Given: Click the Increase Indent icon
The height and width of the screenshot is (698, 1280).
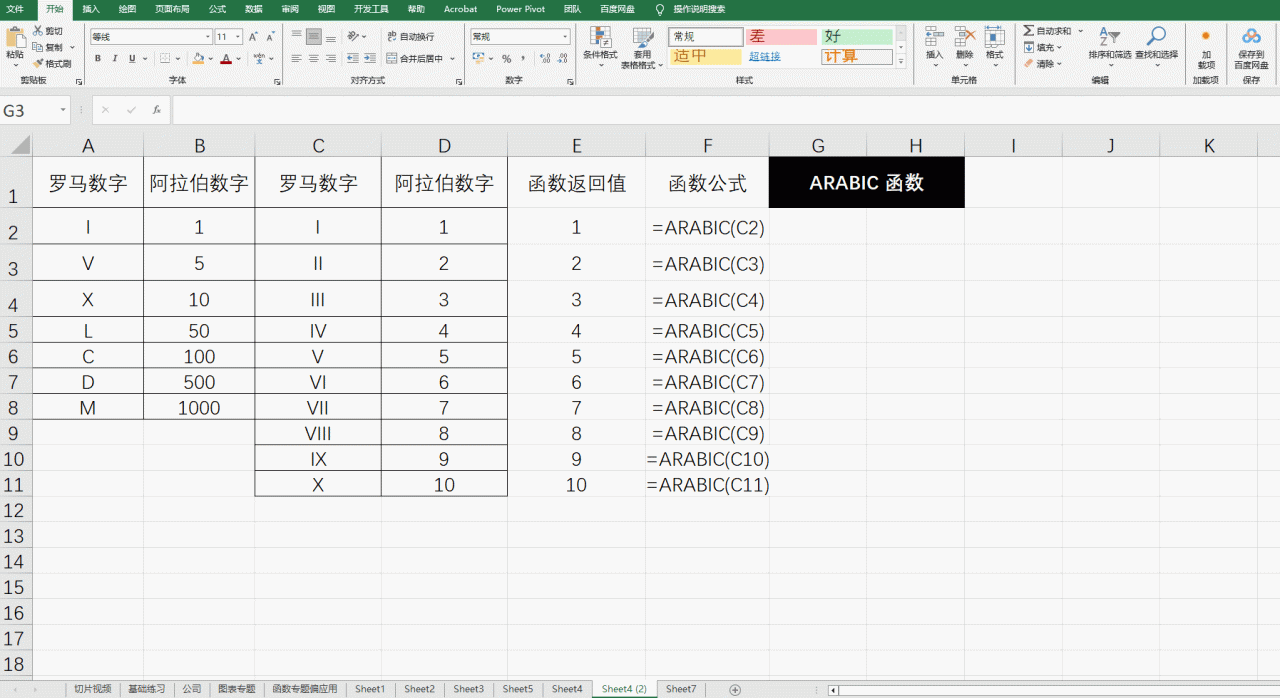Looking at the screenshot, I should [371, 59].
